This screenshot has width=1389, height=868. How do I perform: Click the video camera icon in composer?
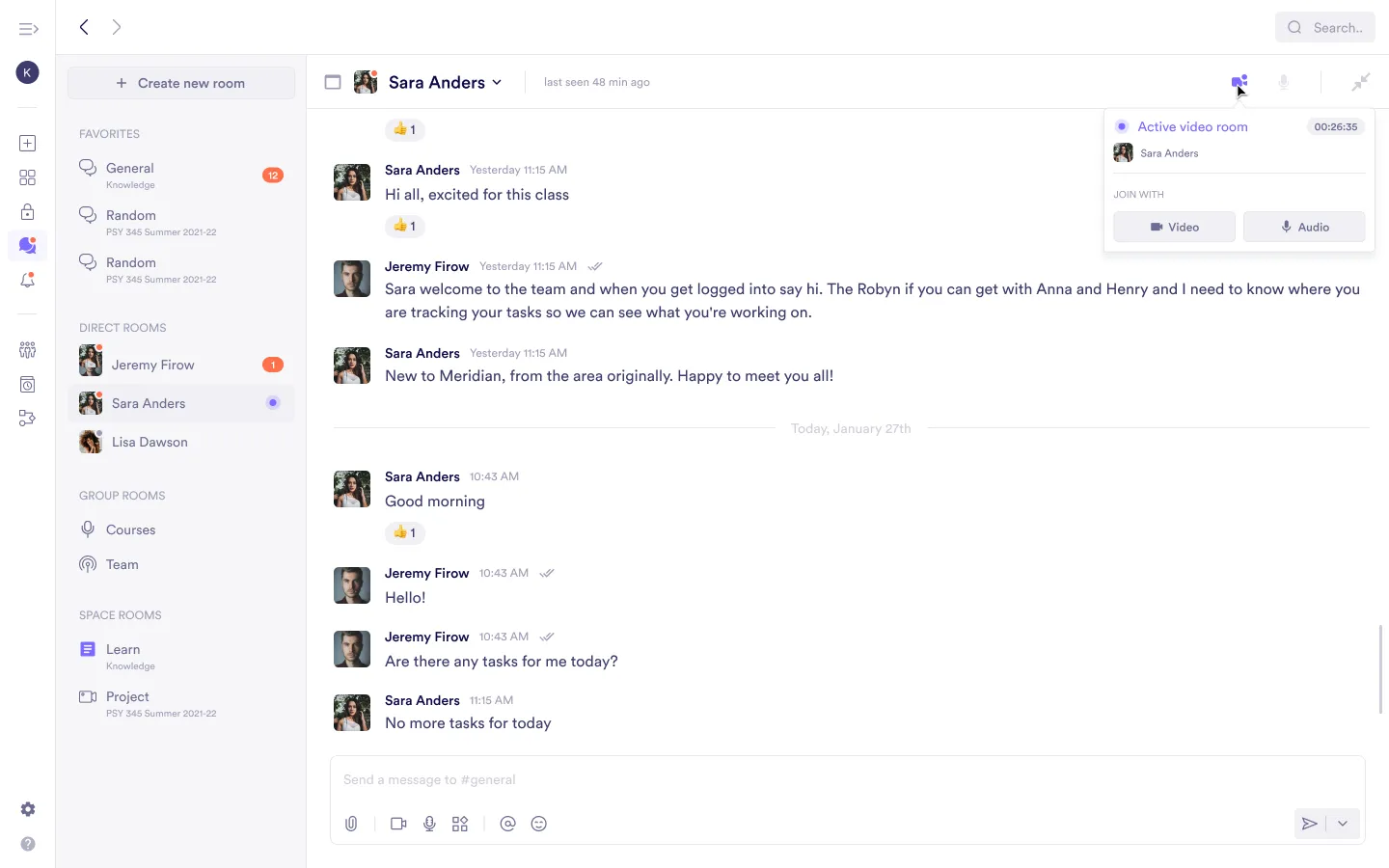398,824
